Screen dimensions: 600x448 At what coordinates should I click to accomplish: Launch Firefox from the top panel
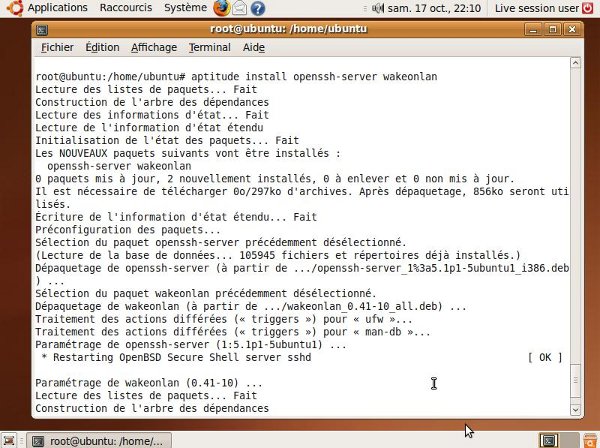point(222,8)
